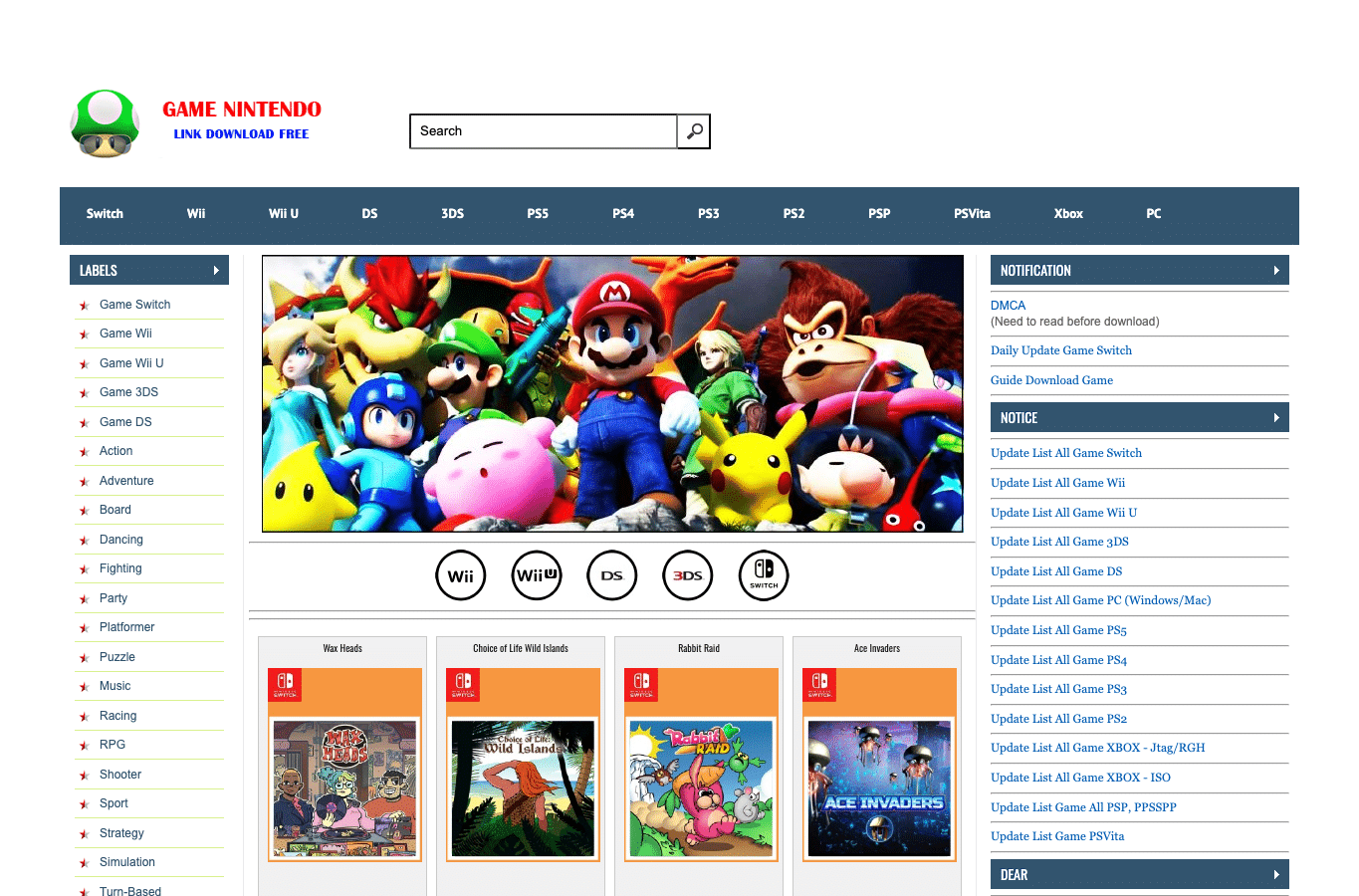Expand the DEAR panel arrow

pos(1276,875)
